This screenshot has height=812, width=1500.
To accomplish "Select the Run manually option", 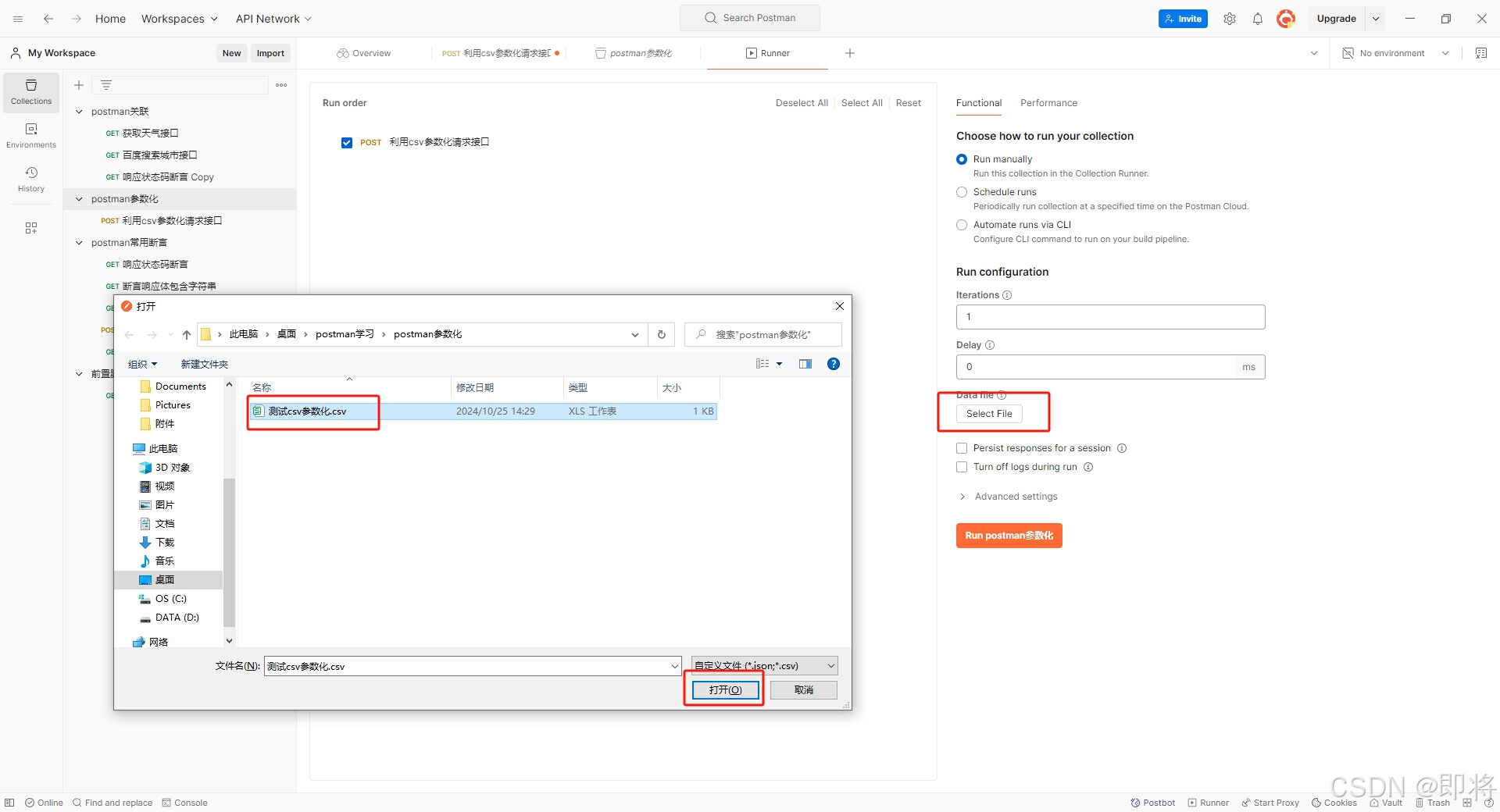I will tap(962, 159).
